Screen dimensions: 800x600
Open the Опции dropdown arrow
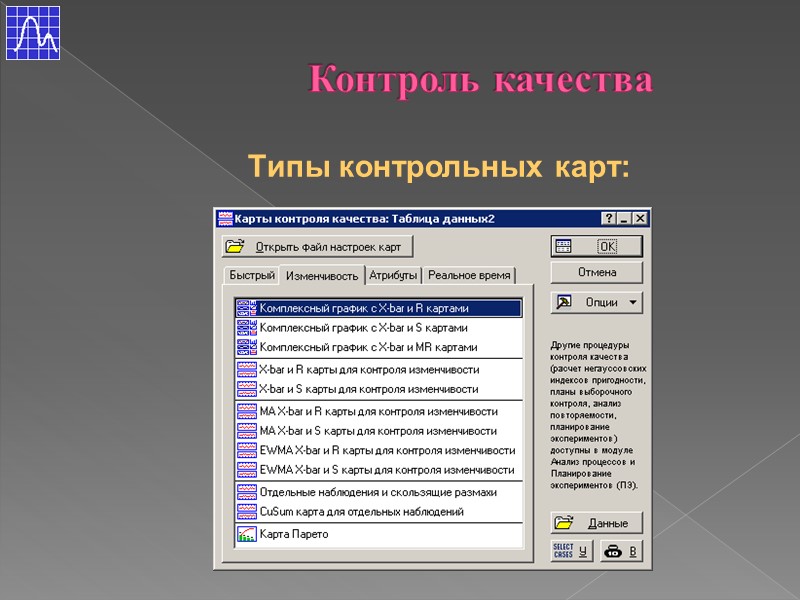coord(633,301)
